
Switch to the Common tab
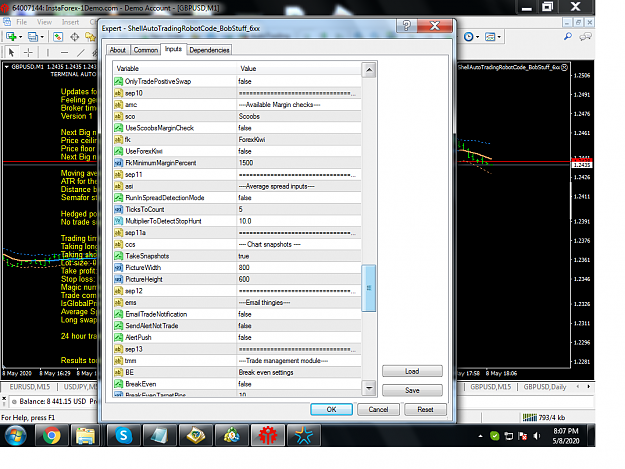point(145,50)
